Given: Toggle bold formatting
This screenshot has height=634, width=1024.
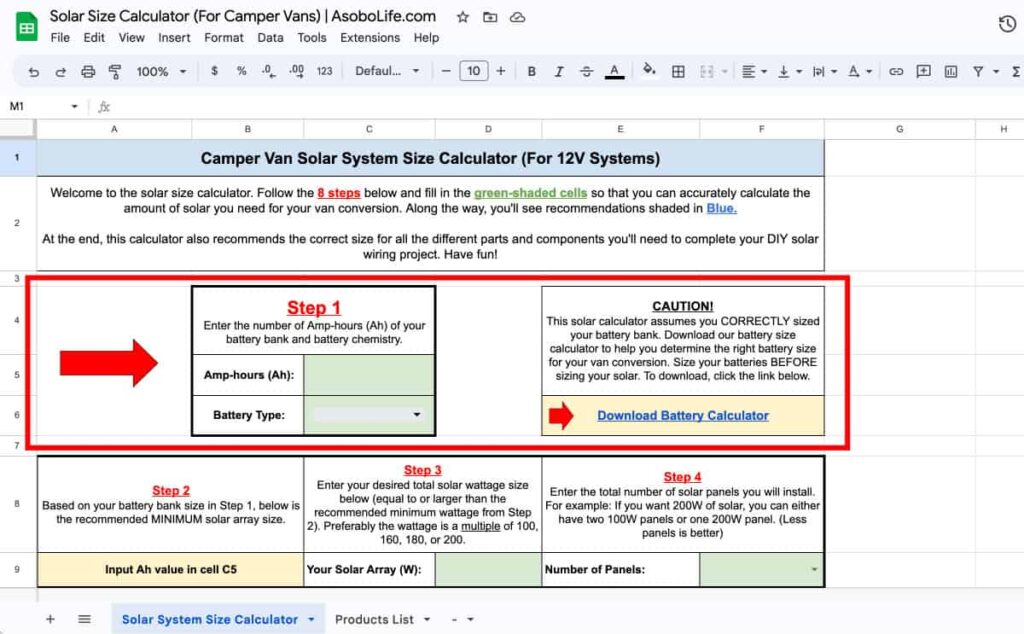Looking at the screenshot, I should (532, 71).
